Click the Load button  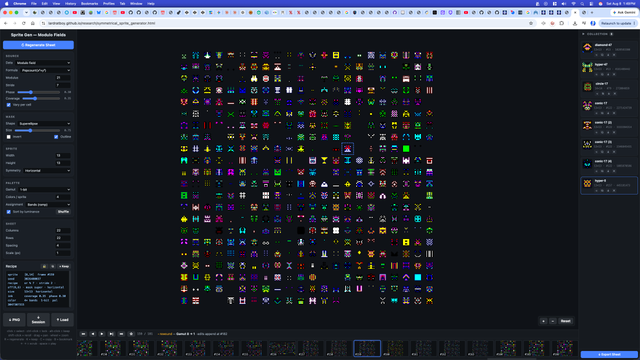click(x=62, y=320)
